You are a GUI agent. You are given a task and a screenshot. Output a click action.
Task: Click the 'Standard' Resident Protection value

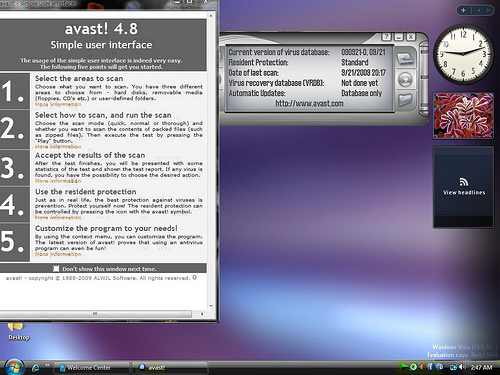pos(355,62)
